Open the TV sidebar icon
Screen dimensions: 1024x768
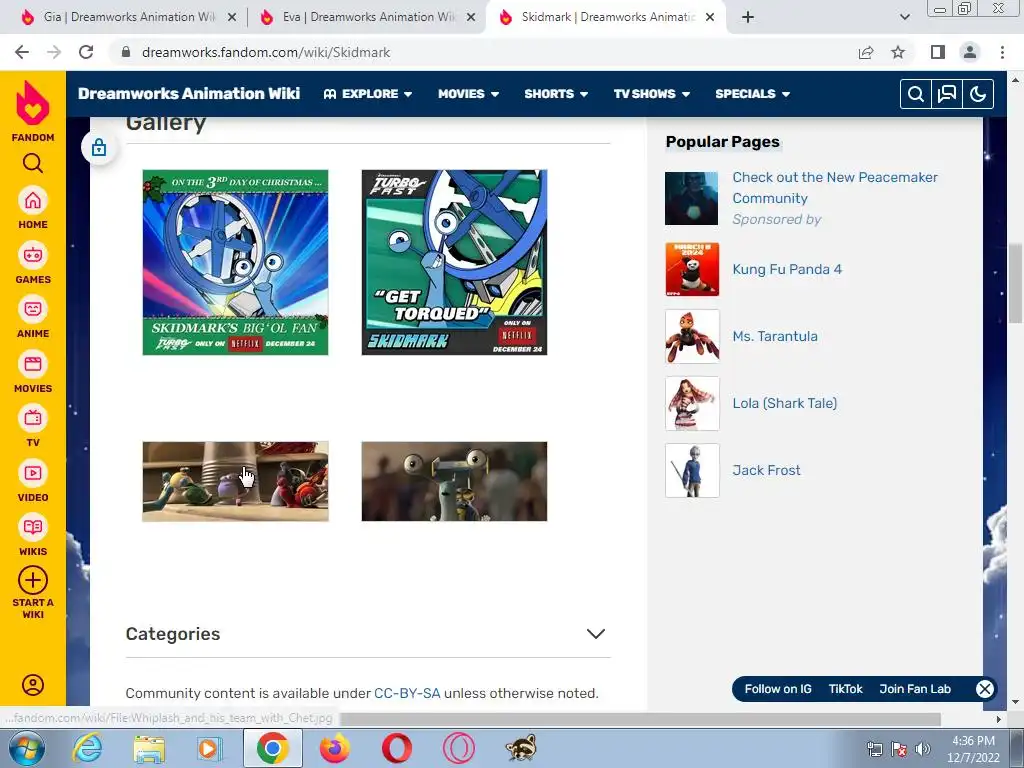coord(33,418)
